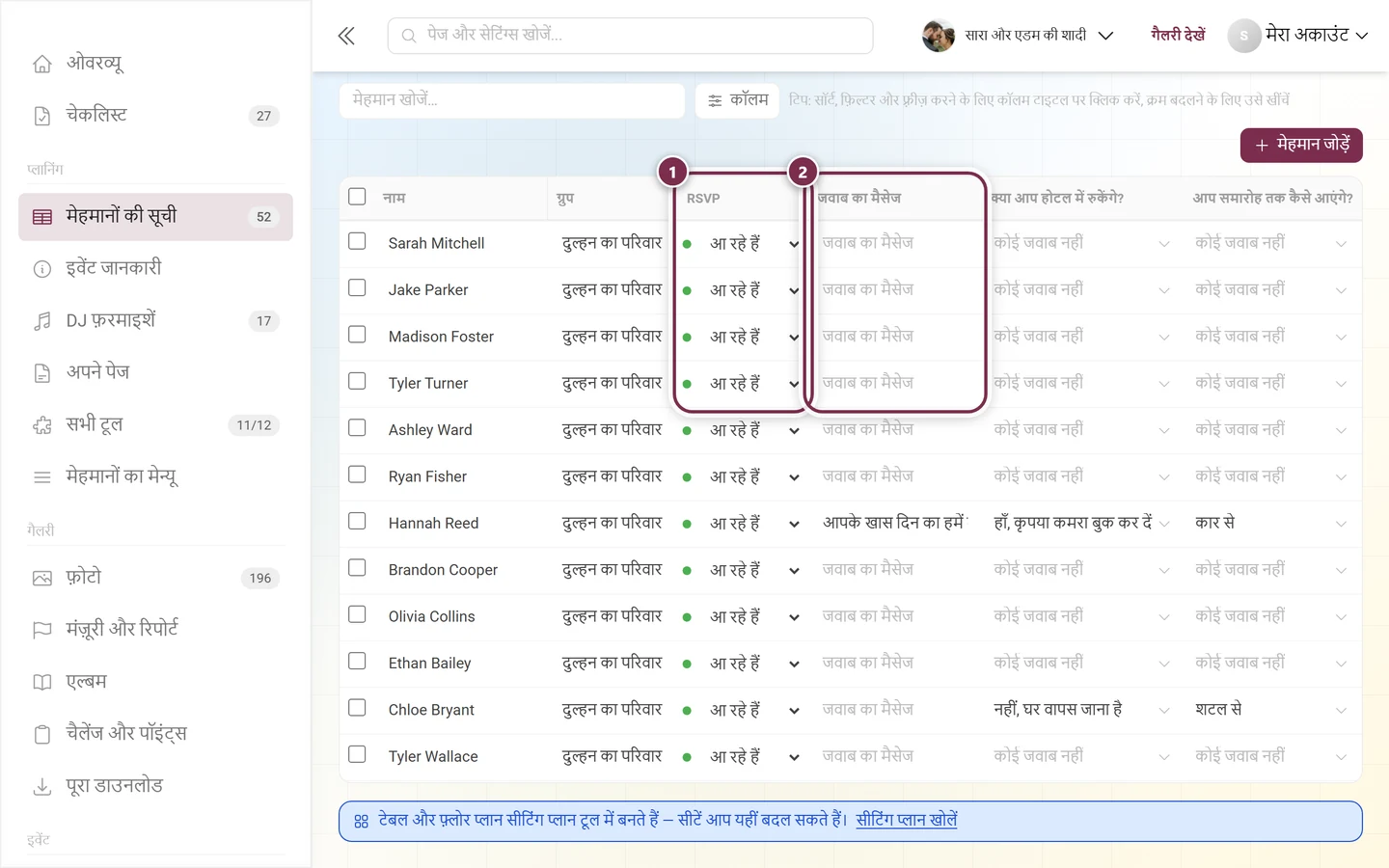Click the seating plan grid icon in banner
Image resolution: width=1389 pixels, height=868 pixels.
pyautogui.click(x=362, y=822)
